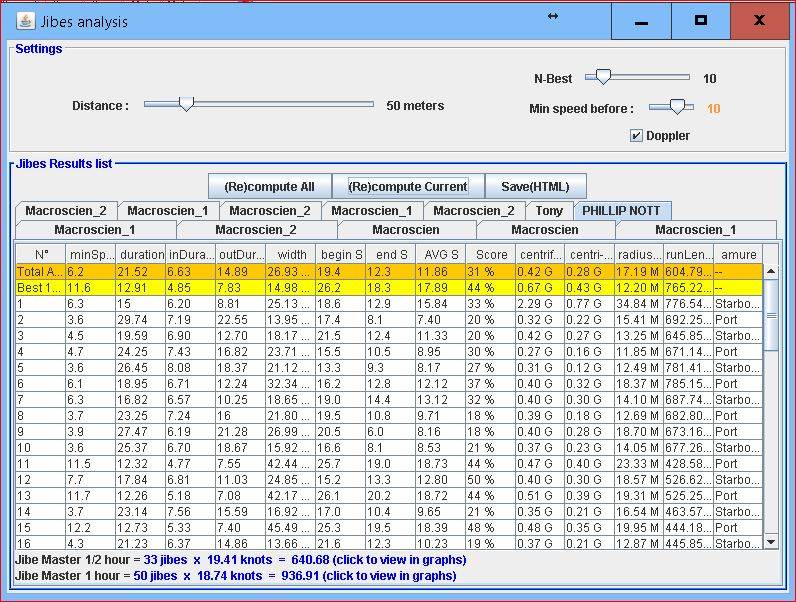Click the Distance slider handle

pos(185,104)
